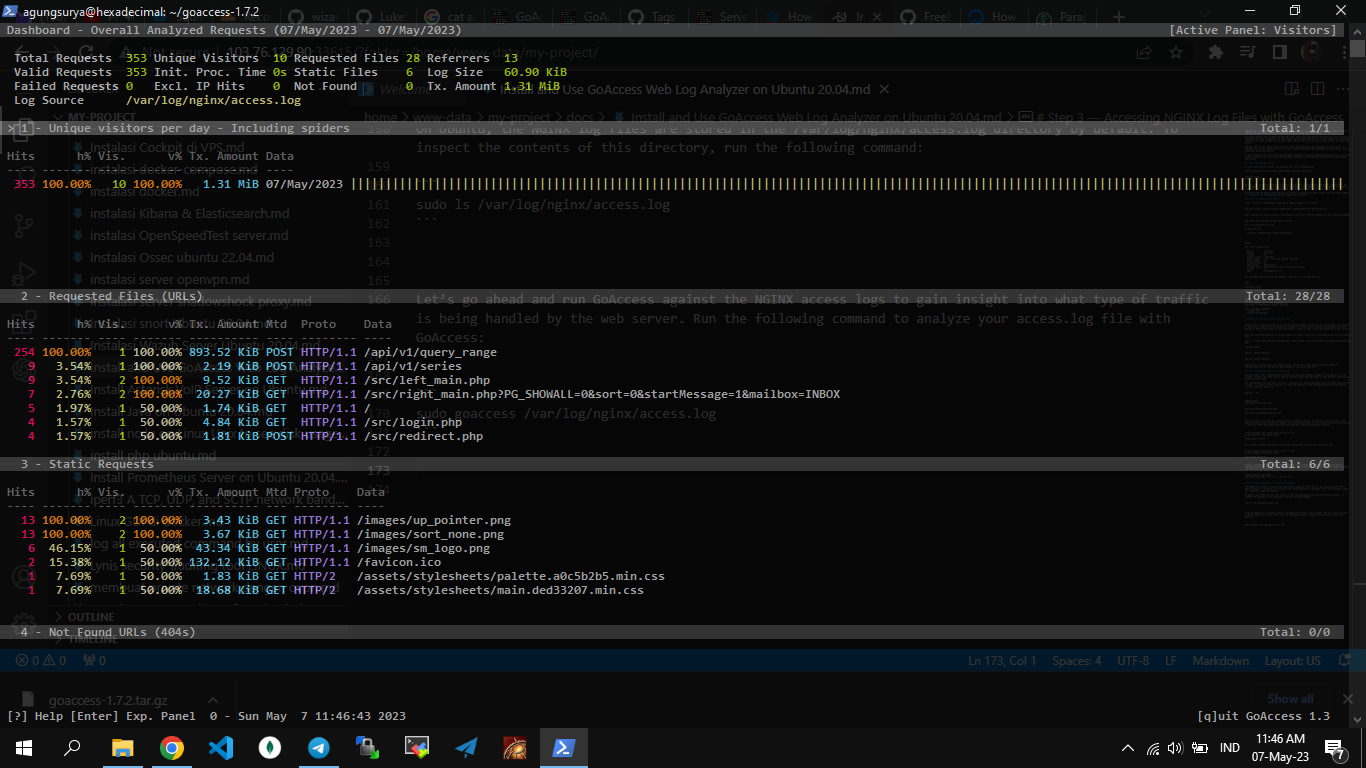Viewport: 1366px width, 768px height.
Task: Open the volume control in system tray
Action: pos(1175,748)
